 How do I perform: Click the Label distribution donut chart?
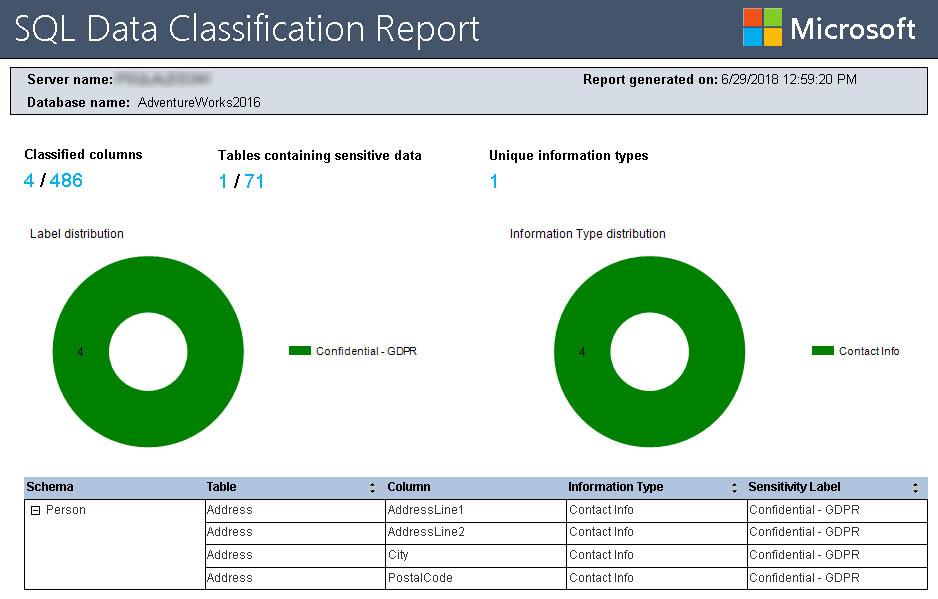point(148,351)
